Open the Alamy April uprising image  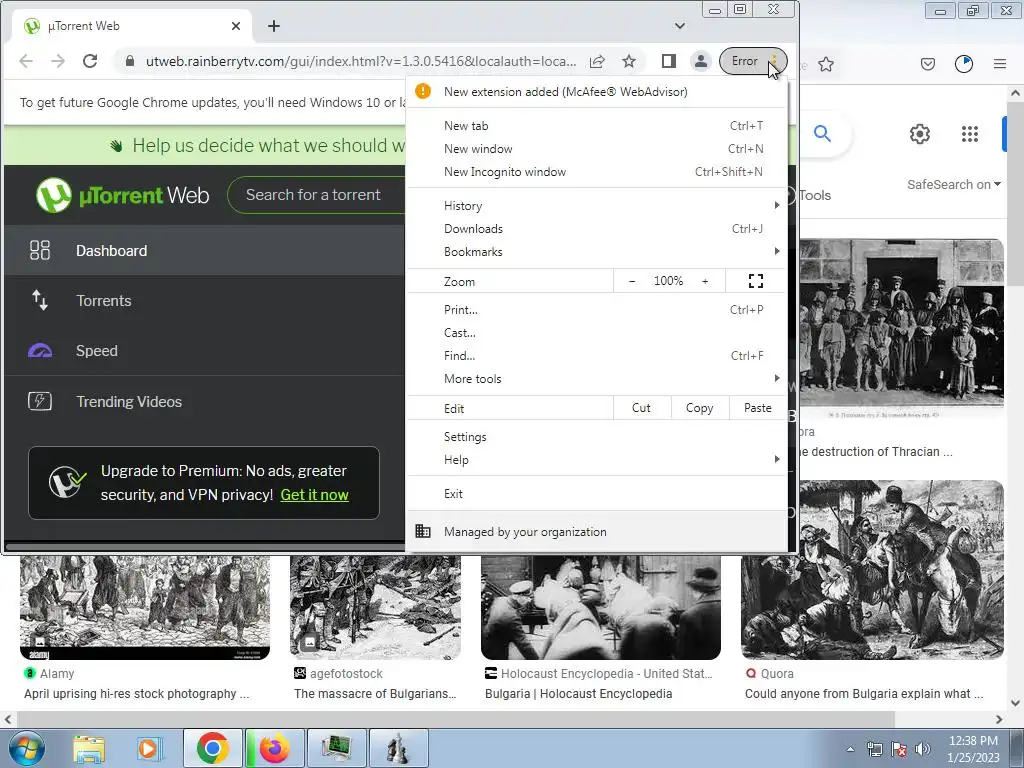coord(145,607)
